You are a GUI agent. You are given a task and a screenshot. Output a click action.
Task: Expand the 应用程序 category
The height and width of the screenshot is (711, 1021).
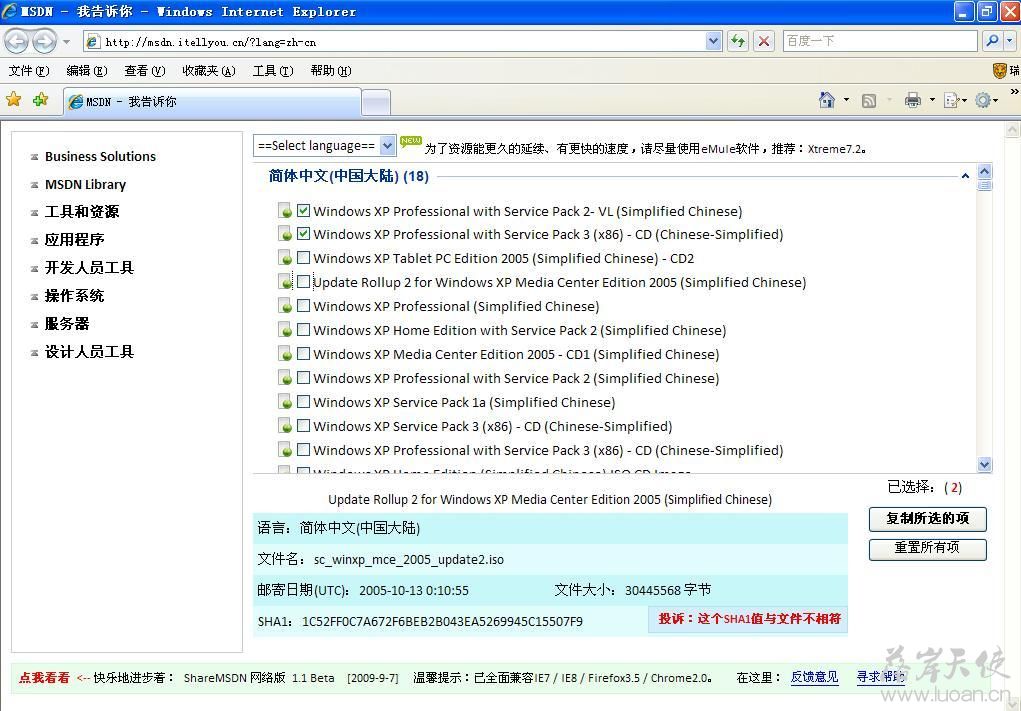tap(74, 240)
